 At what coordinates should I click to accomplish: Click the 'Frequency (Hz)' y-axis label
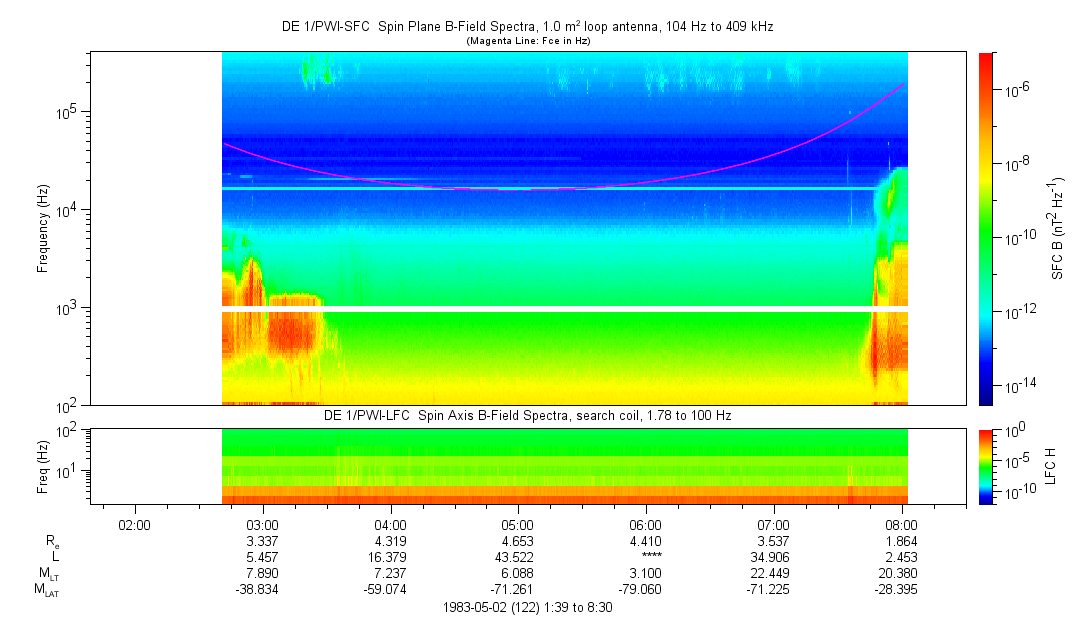[x=43, y=228]
